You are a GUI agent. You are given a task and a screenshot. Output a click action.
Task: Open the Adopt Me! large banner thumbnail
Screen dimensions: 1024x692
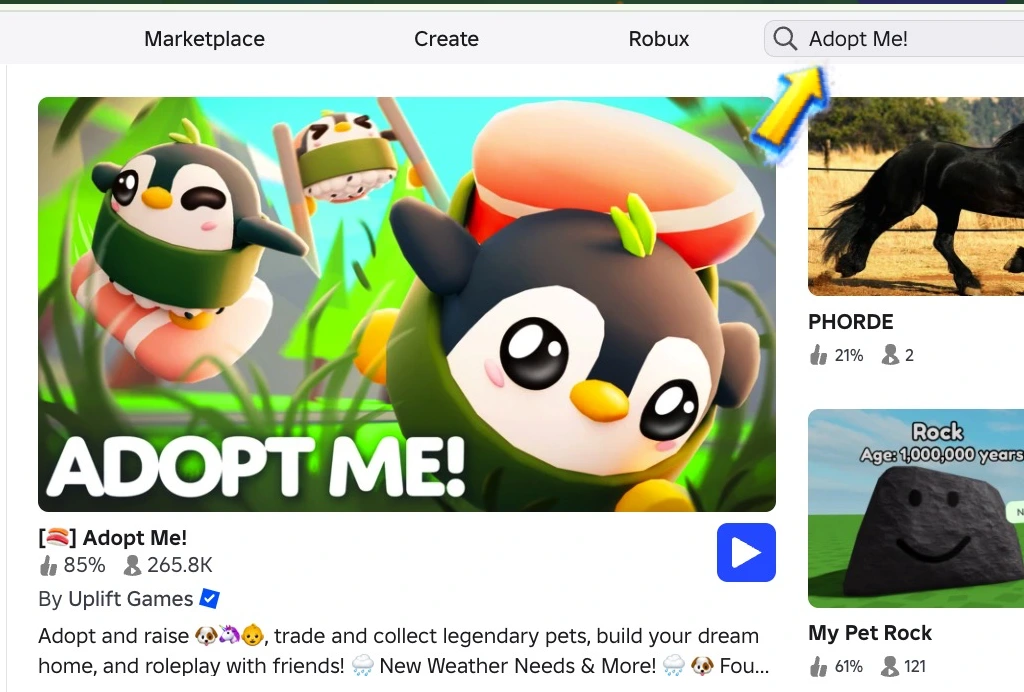[407, 304]
